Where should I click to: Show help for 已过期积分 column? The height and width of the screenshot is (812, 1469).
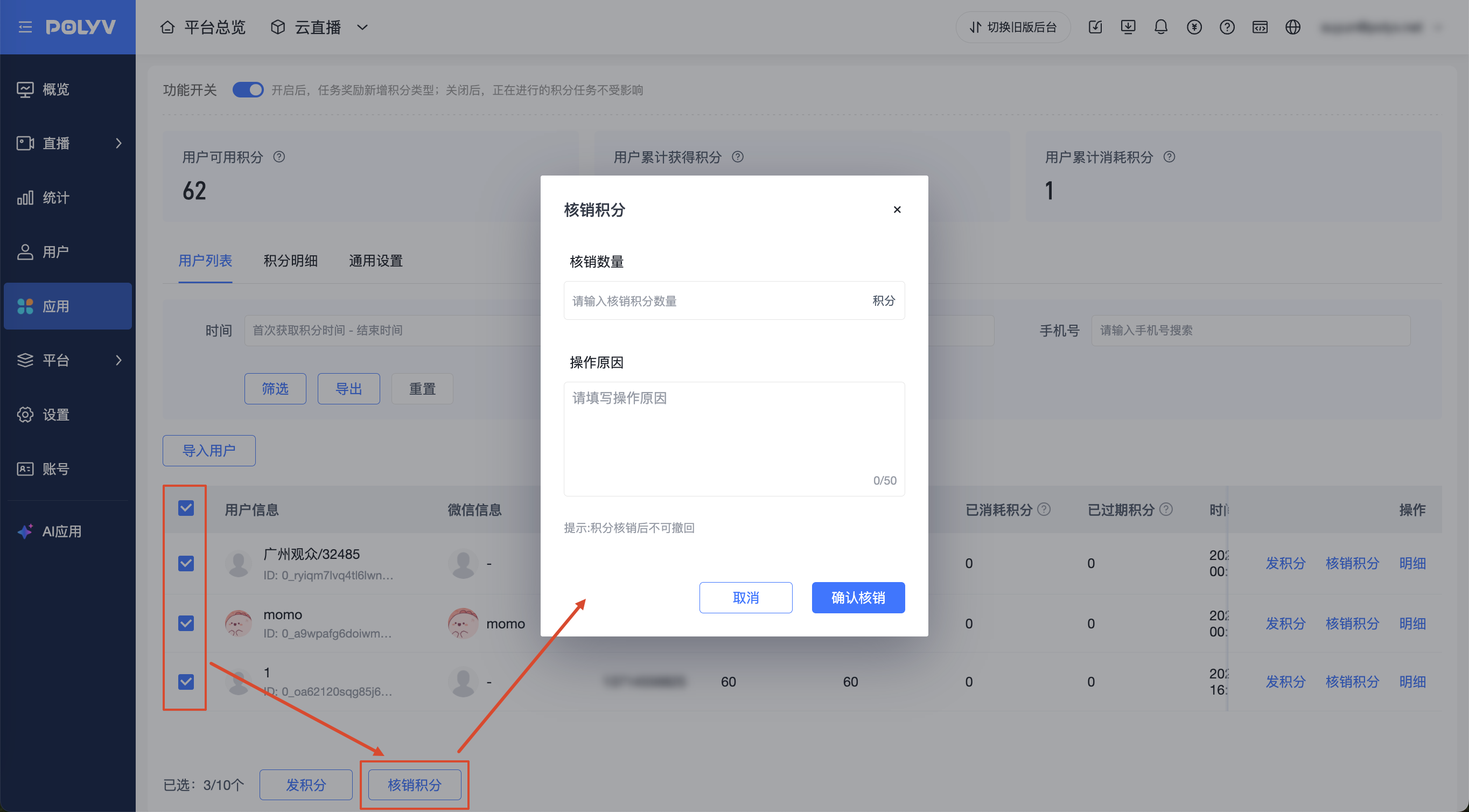1166,509
